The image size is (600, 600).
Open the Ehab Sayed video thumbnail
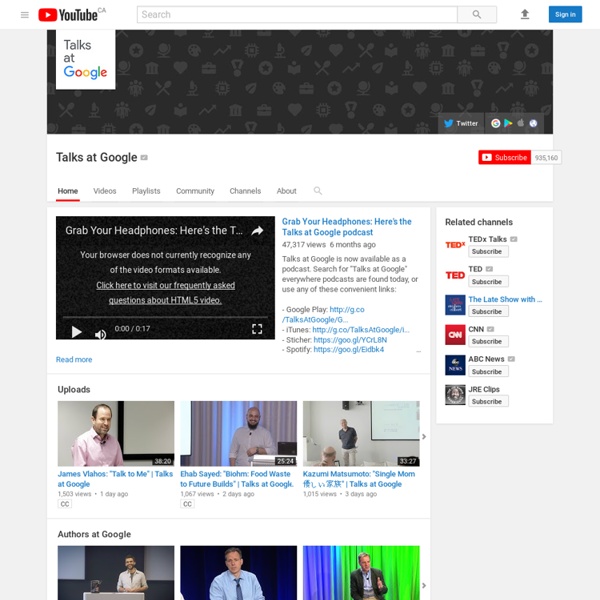(x=238, y=434)
